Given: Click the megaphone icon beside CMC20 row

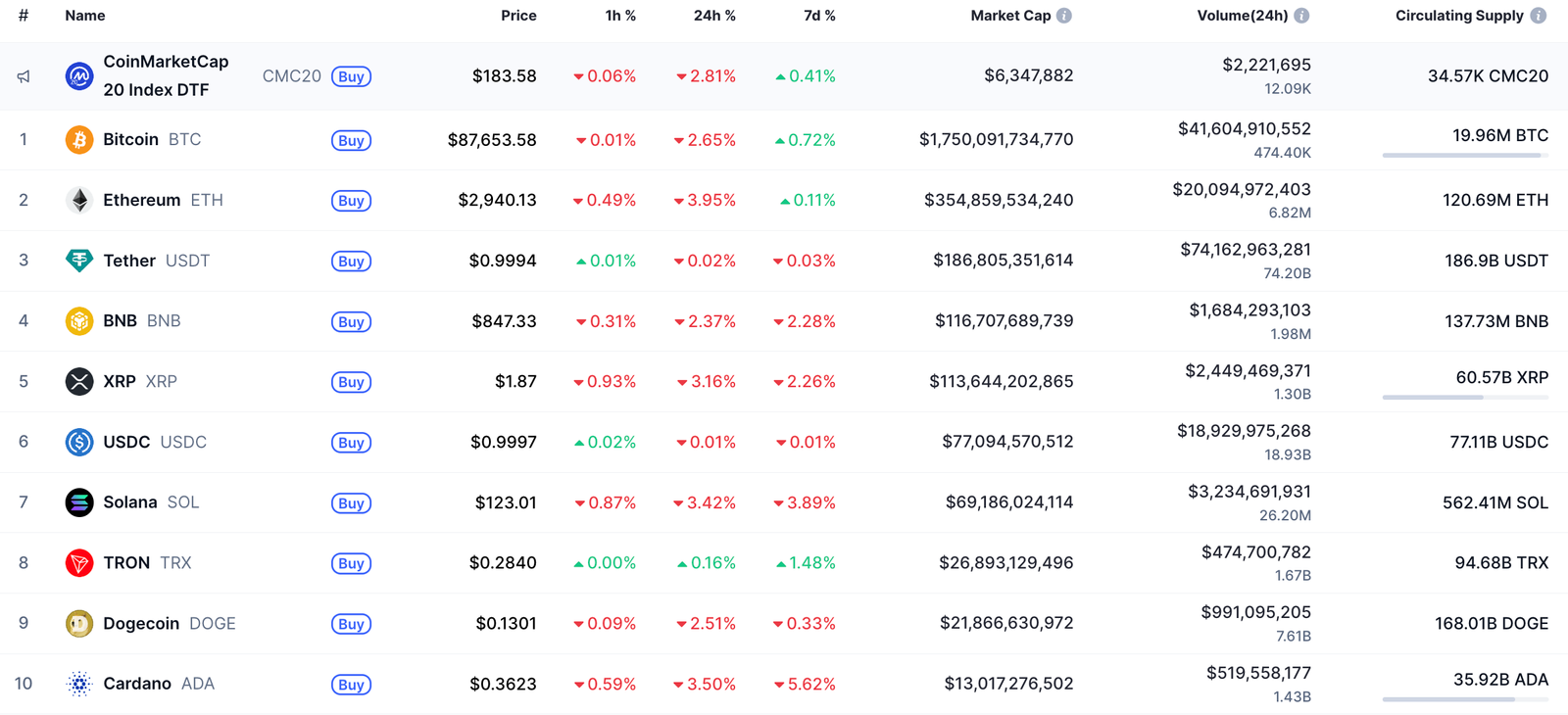Looking at the screenshot, I should click(24, 76).
